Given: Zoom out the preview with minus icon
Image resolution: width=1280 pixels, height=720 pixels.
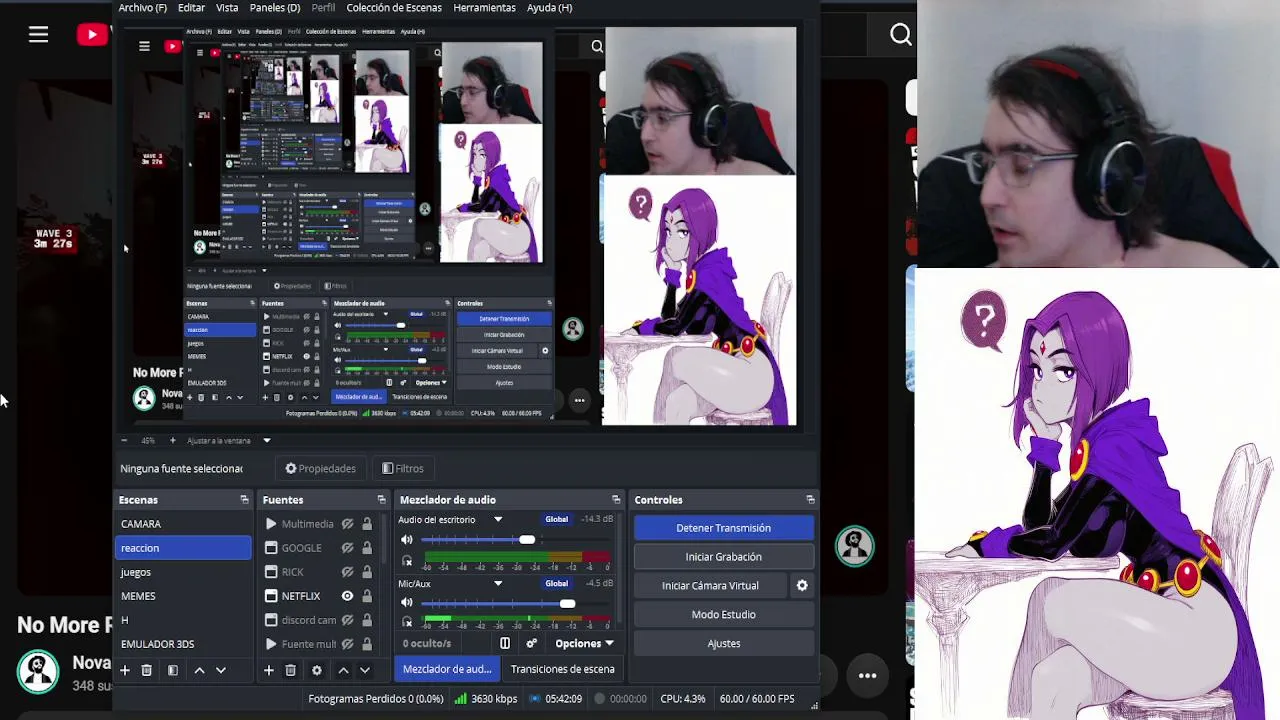Looking at the screenshot, I should point(124,440).
